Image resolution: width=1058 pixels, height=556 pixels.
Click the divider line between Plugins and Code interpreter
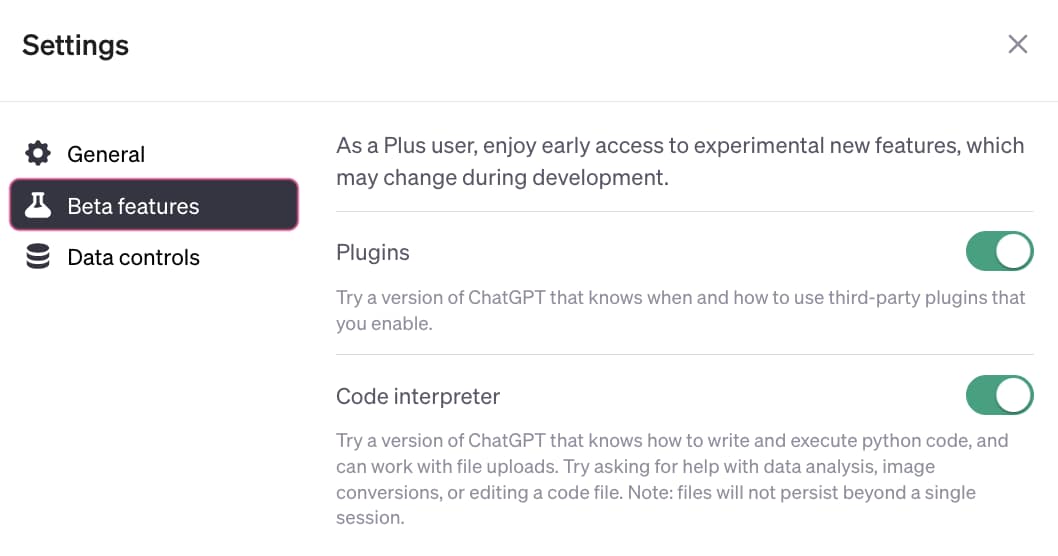pos(684,354)
